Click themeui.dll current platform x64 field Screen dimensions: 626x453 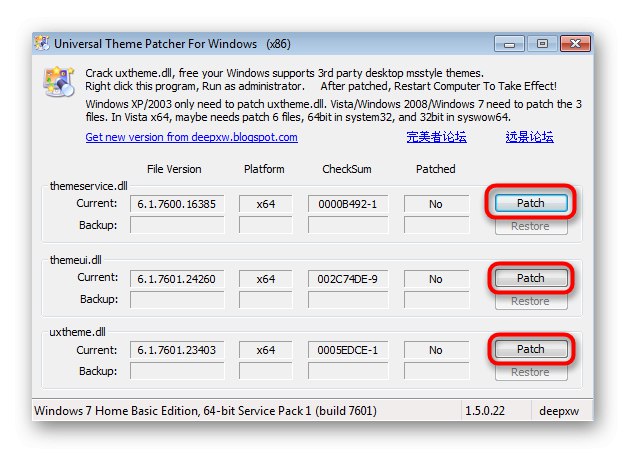(265, 279)
